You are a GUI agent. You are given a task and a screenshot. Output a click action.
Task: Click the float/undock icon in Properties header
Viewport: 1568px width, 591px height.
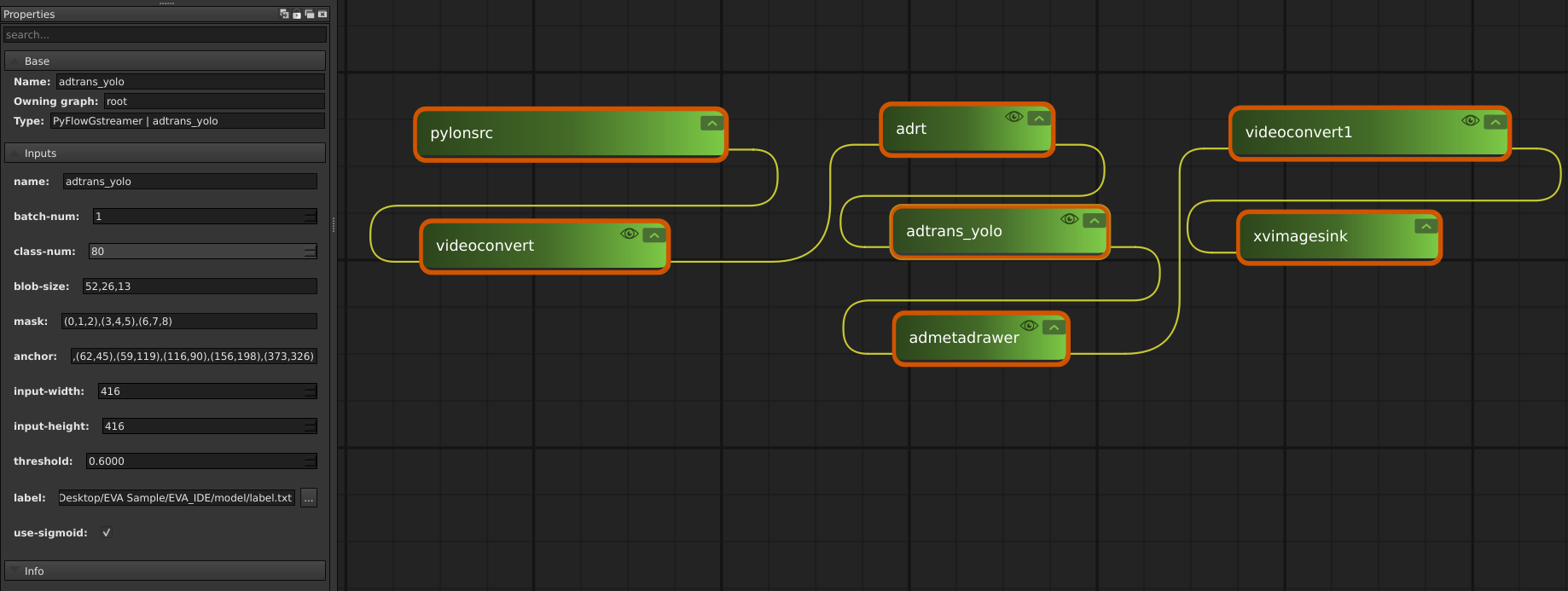pyautogui.click(x=310, y=14)
